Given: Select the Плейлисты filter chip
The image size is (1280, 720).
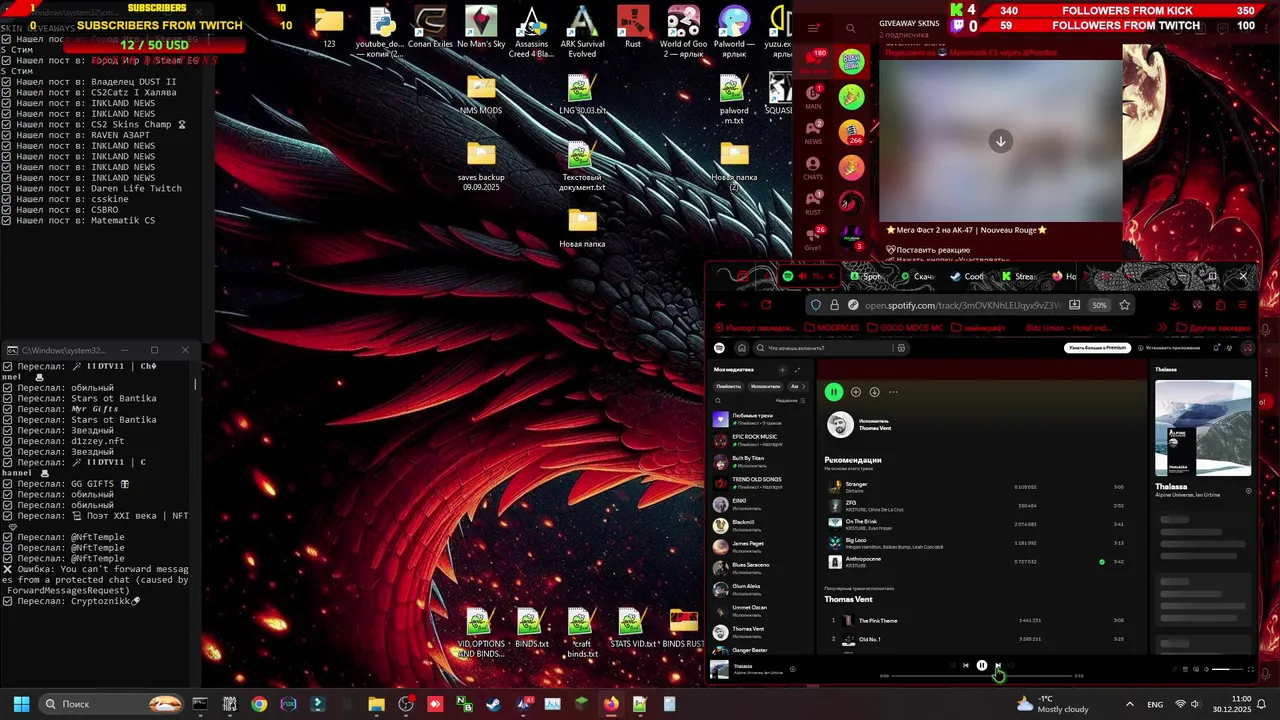Looking at the screenshot, I should 728,386.
